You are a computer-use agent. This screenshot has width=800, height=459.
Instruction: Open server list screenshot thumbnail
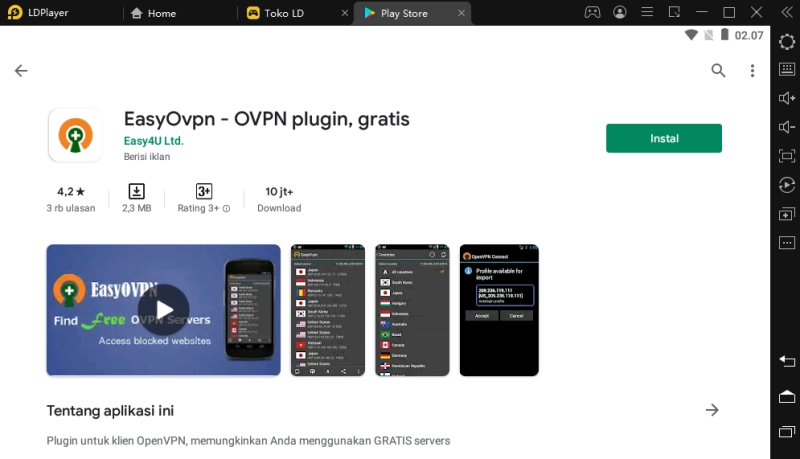tap(328, 310)
